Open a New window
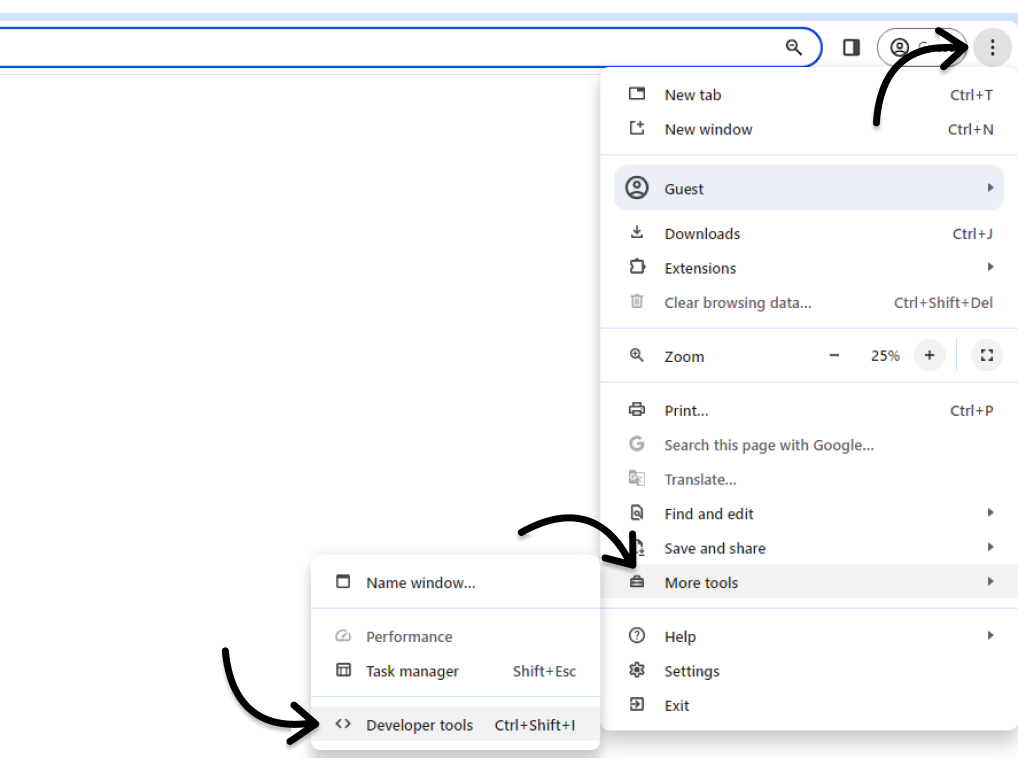 pyautogui.click(x=708, y=128)
